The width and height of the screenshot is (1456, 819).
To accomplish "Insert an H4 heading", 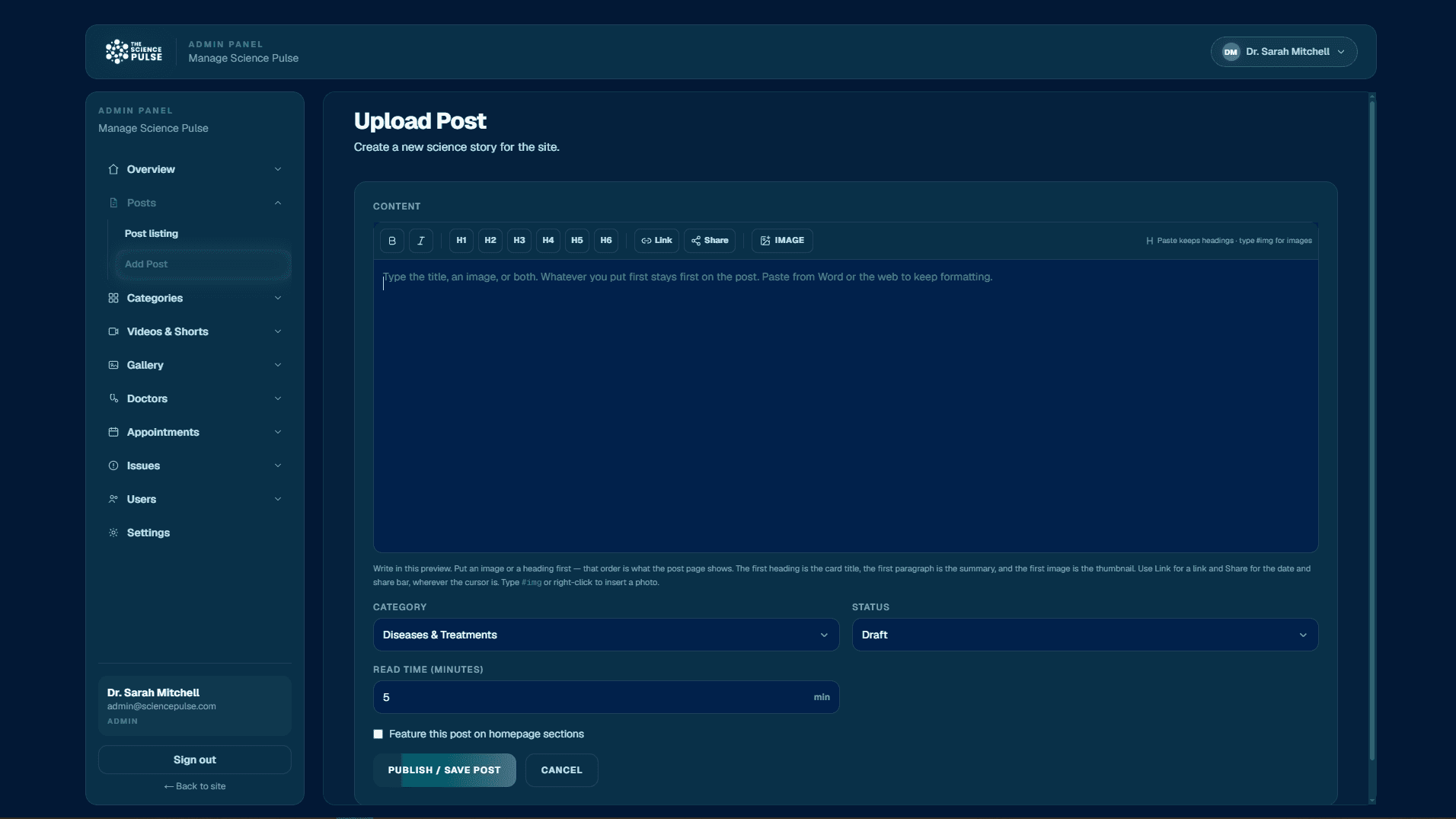I will tap(548, 241).
